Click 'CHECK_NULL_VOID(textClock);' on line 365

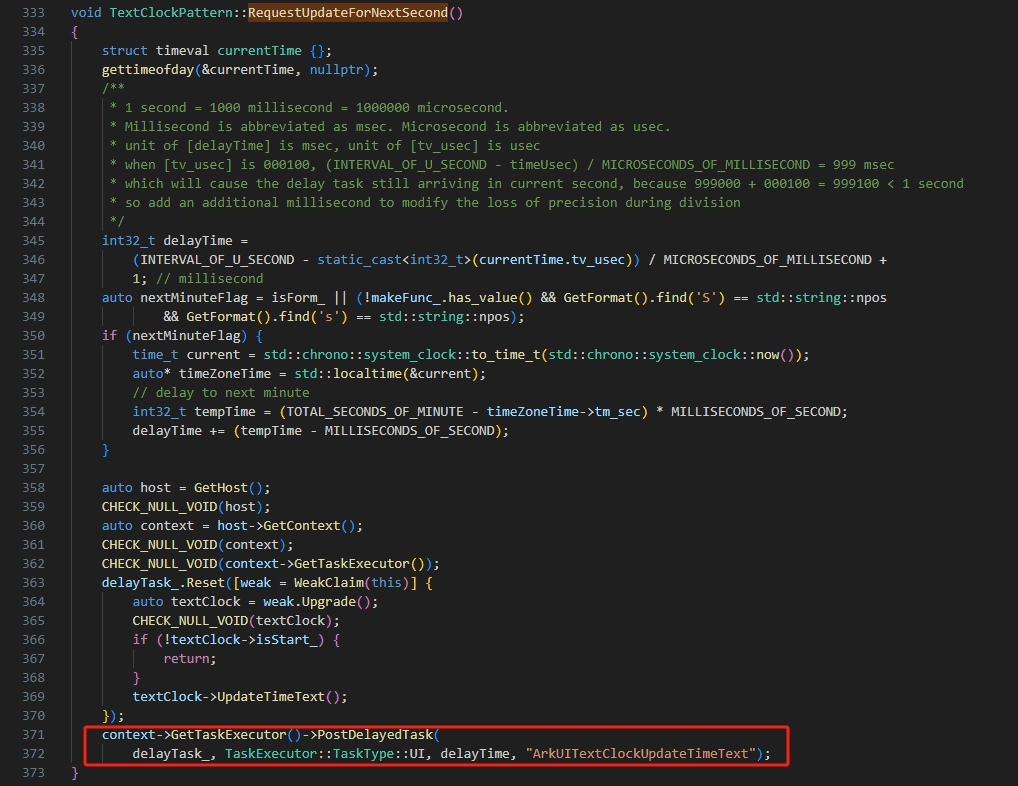coord(236,620)
